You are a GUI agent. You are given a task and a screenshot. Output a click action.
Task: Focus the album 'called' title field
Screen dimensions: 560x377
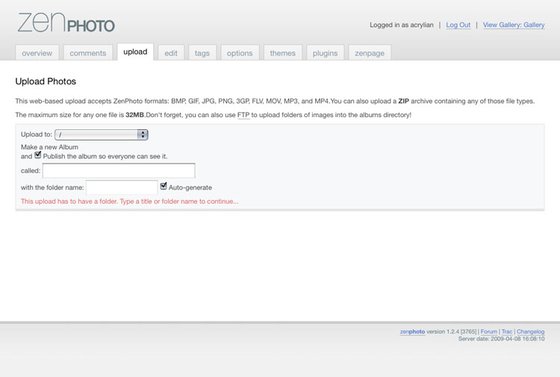[119, 171]
